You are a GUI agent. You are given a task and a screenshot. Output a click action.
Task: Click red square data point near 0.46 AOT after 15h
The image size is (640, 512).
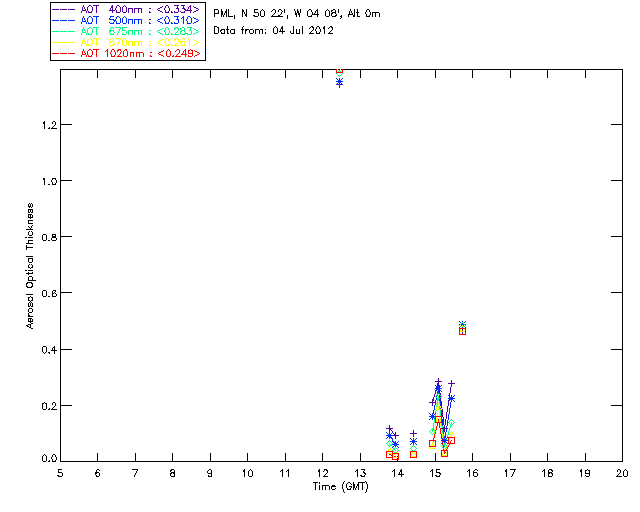(462, 332)
